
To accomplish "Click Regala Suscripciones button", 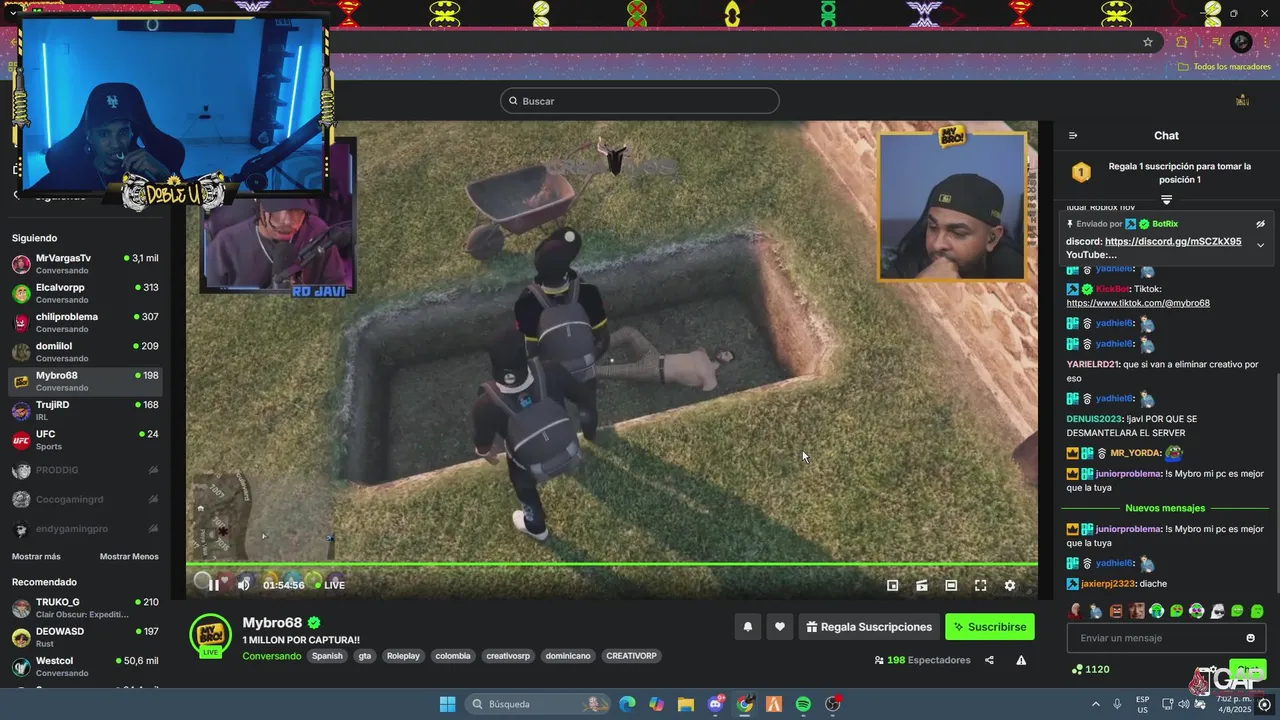I will click(x=869, y=627).
